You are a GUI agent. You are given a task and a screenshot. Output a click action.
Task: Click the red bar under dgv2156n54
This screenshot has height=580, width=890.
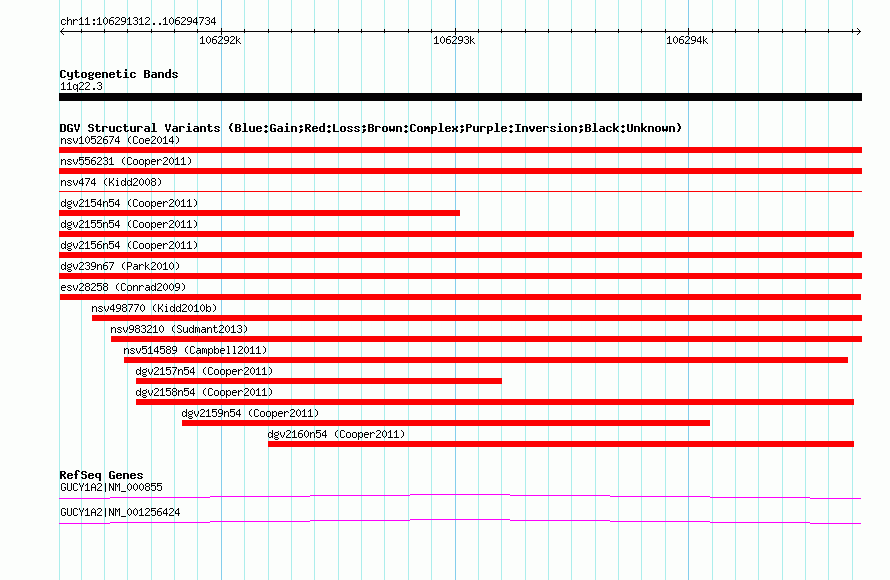(x=460, y=255)
